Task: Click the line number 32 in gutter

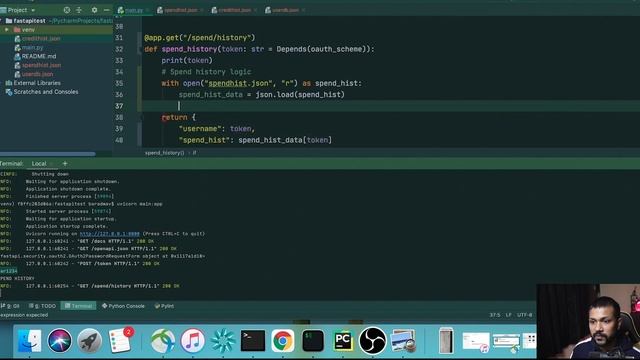Action: (x=119, y=49)
